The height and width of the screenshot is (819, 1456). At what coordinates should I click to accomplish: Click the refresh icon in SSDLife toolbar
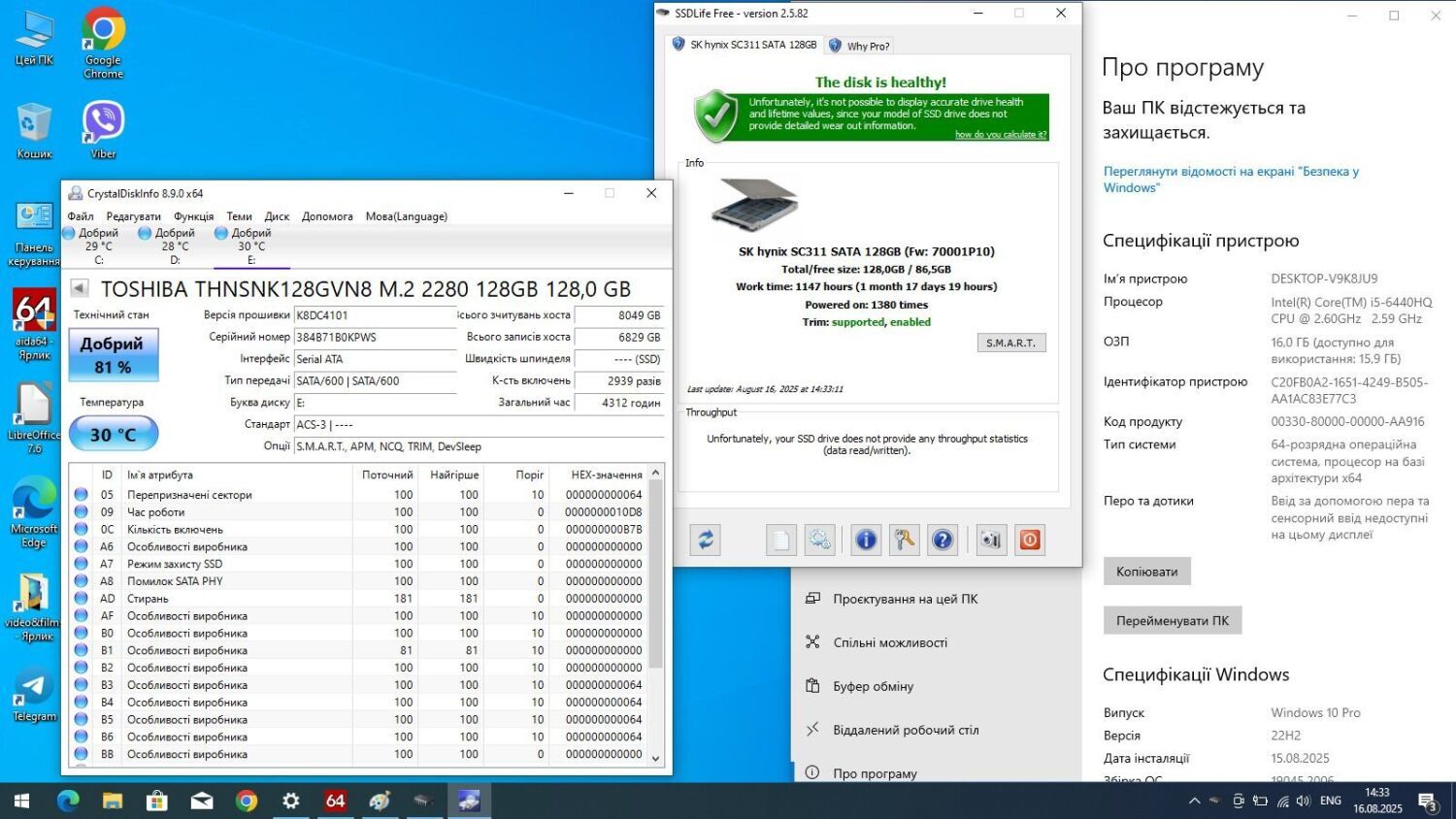click(x=706, y=540)
